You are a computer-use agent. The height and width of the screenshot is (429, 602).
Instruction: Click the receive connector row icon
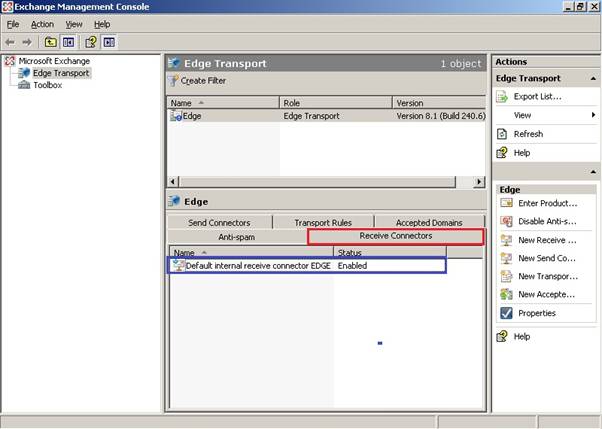(x=178, y=265)
